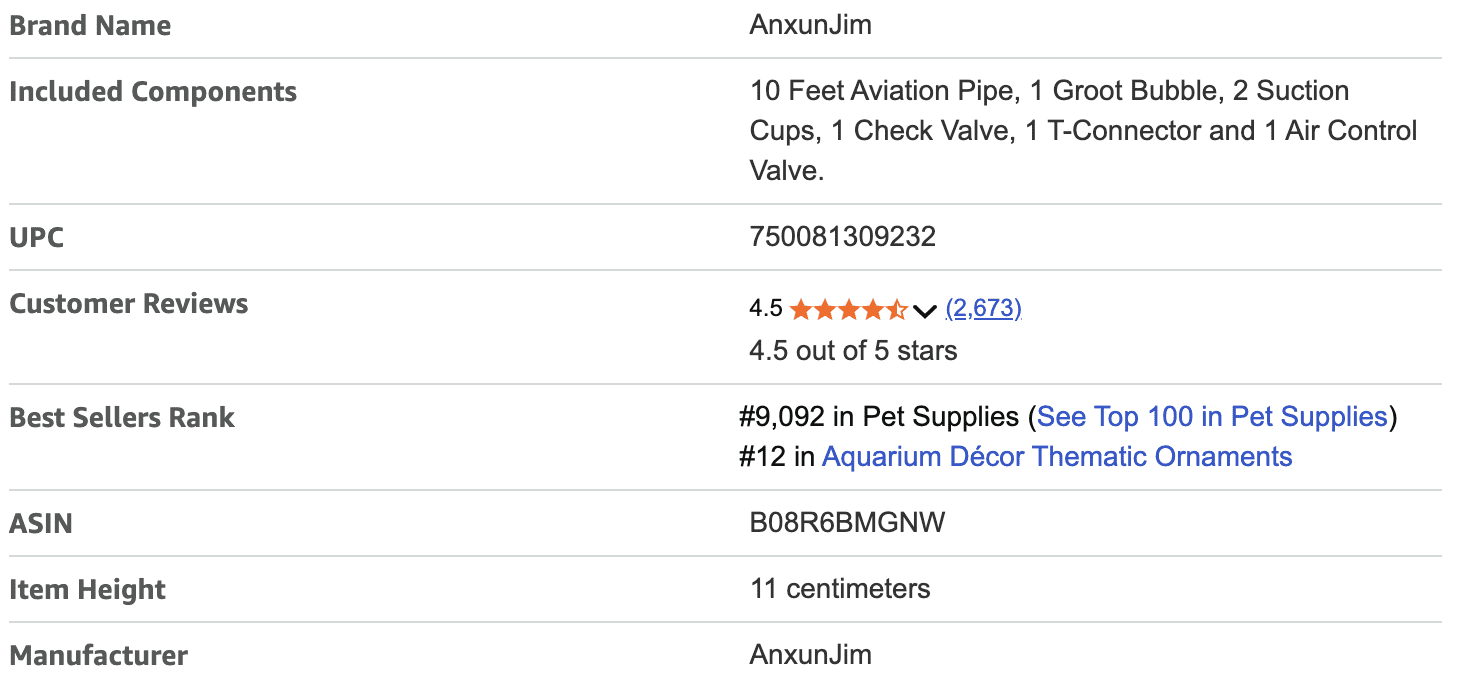The width and height of the screenshot is (1458, 684).
Task: Click the 4.5 rating number beside stars
Action: tap(766, 309)
